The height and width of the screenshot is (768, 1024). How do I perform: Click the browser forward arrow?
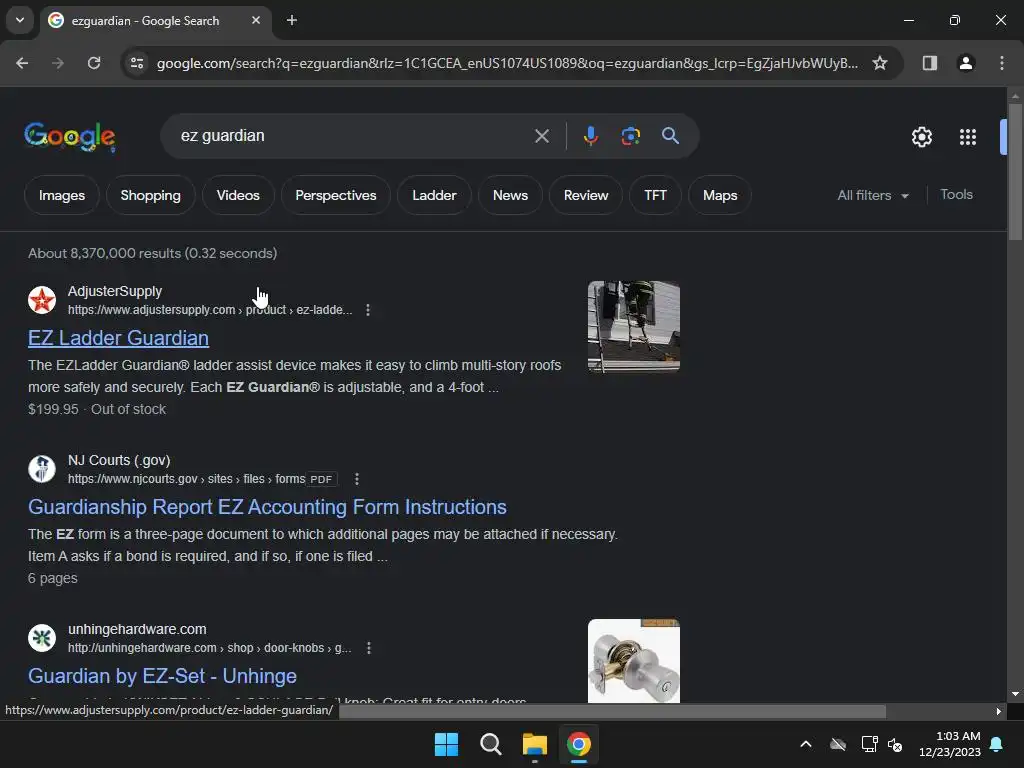[x=58, y=63]
